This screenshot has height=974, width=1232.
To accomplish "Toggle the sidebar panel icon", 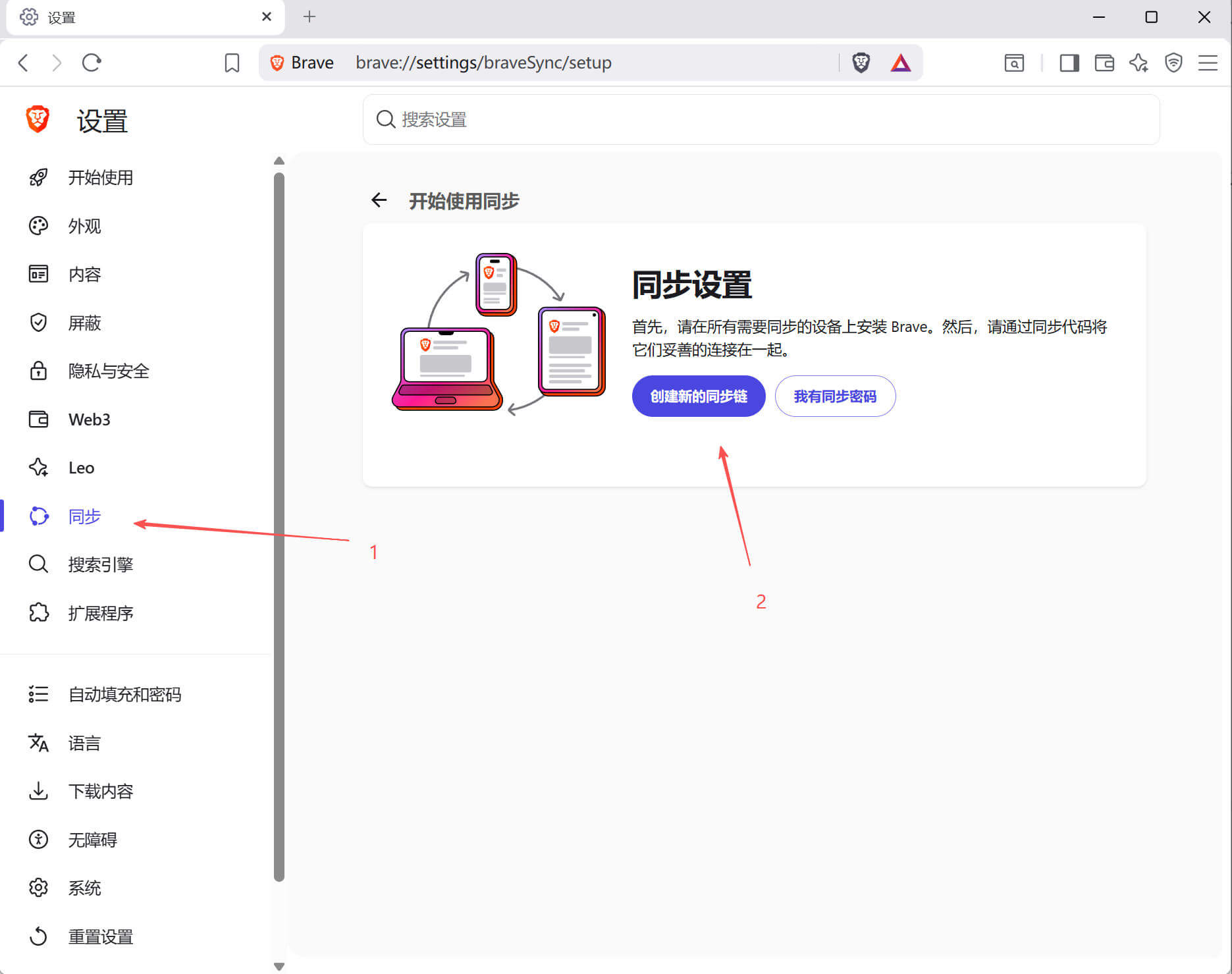I will (1069, 63).
